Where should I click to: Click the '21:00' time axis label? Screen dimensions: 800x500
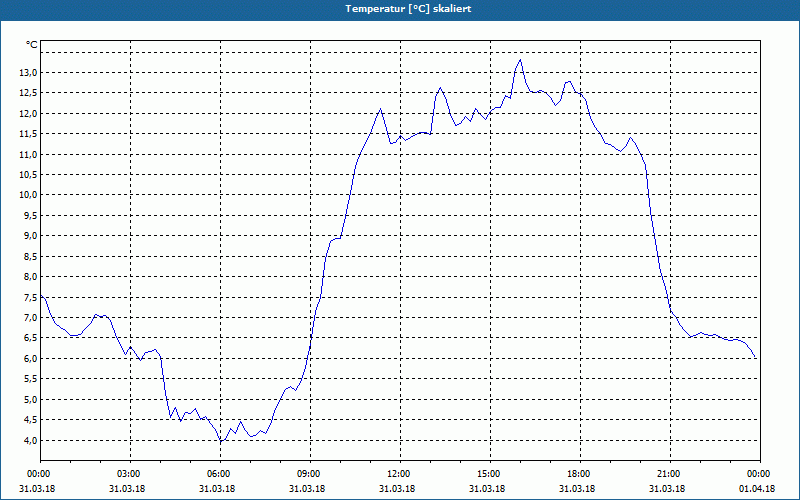point(668,474)
